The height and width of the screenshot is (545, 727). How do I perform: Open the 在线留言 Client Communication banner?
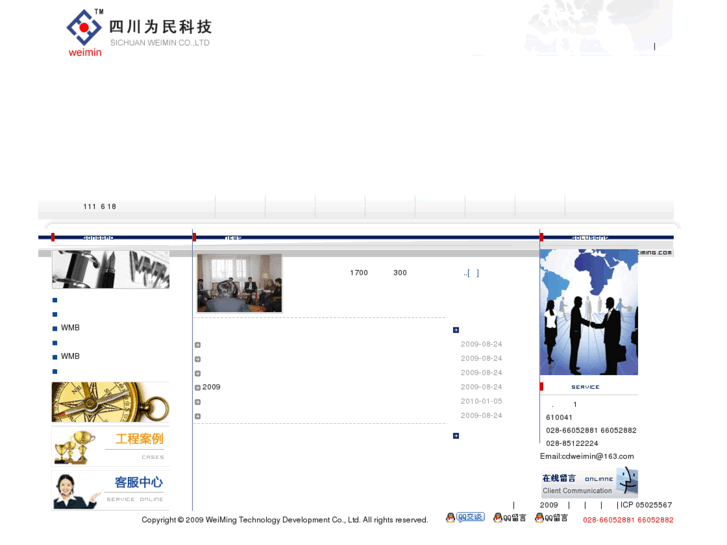pyautogui.click(x=589, y=482)
